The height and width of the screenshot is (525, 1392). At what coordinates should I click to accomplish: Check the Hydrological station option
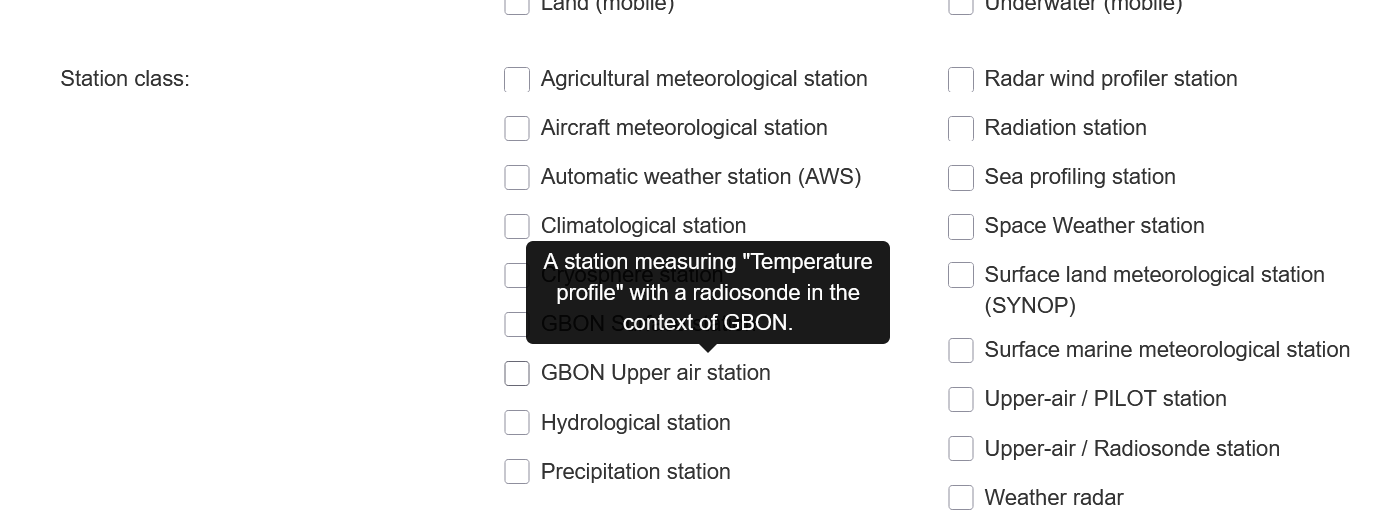pos(517,422)
